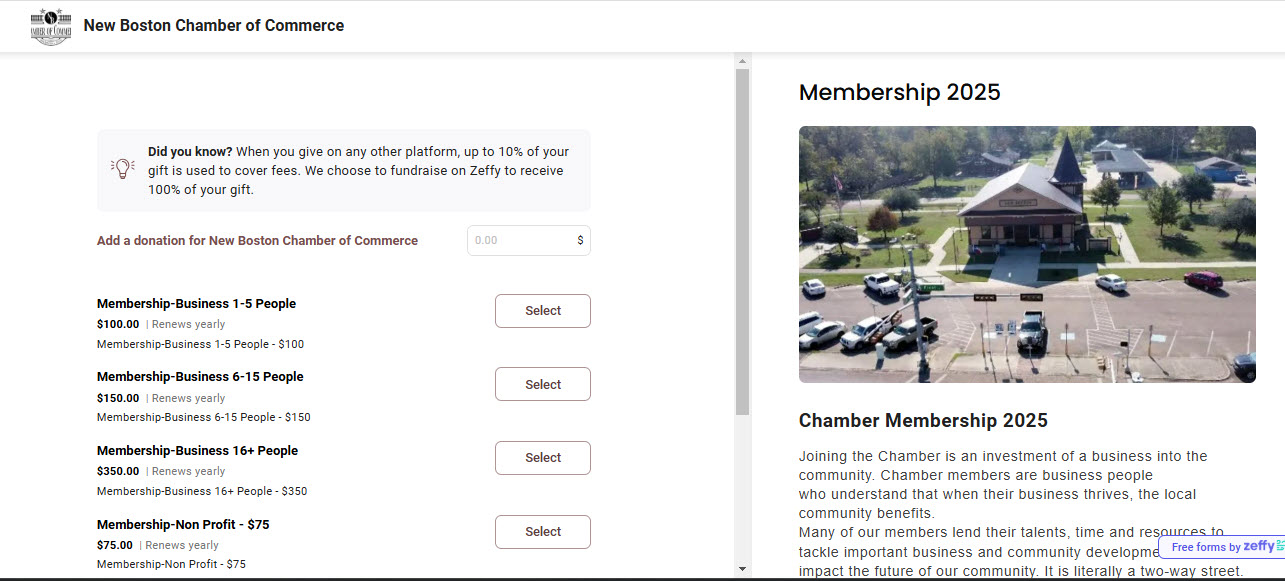Select the Membership-Business 6-15 People plan
Viewport: 1285px width, 581px height.
pyautogui.click(x=542, y=384)
